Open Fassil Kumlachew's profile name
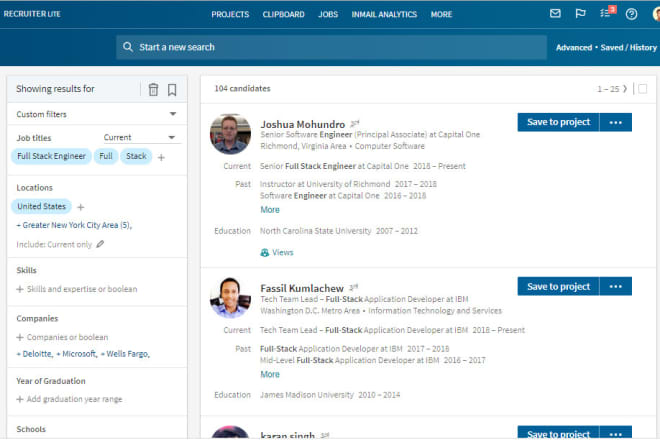This screenshot has height=440, width=660. 302,288
